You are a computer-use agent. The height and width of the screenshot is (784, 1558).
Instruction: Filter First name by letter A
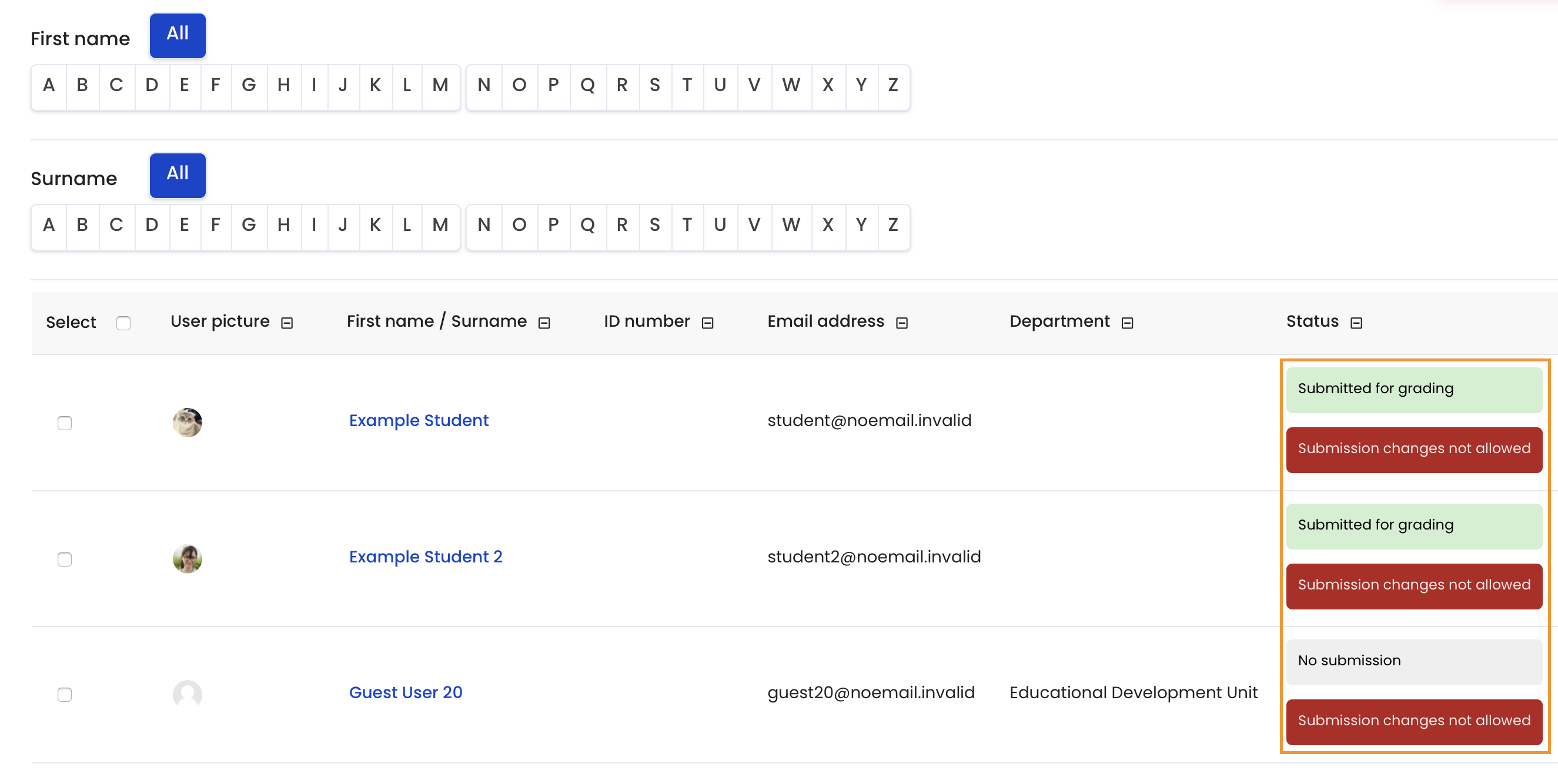[49, 87]
